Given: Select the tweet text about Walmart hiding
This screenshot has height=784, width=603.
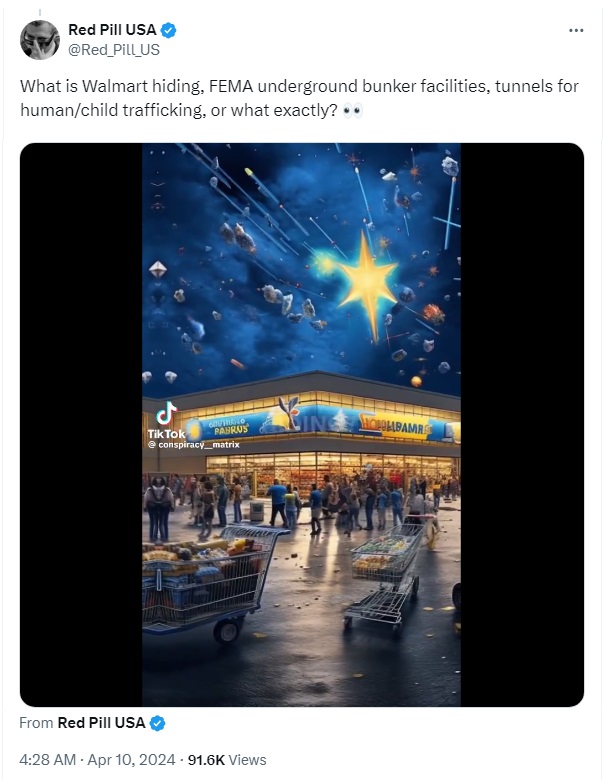Looking at the screenshot, I should 299,98.
